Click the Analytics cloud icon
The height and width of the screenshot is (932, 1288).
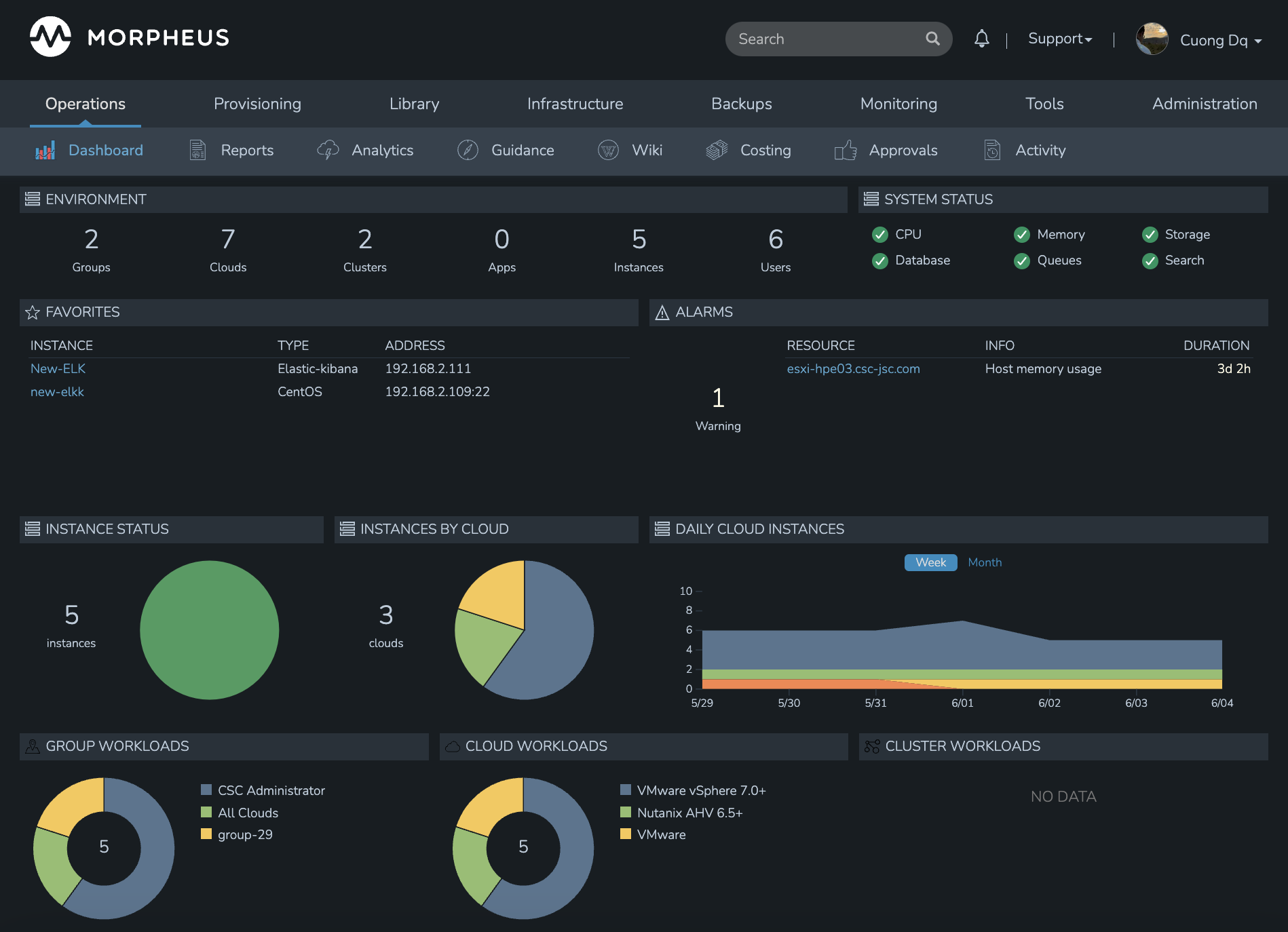click(x=328, y=150)
